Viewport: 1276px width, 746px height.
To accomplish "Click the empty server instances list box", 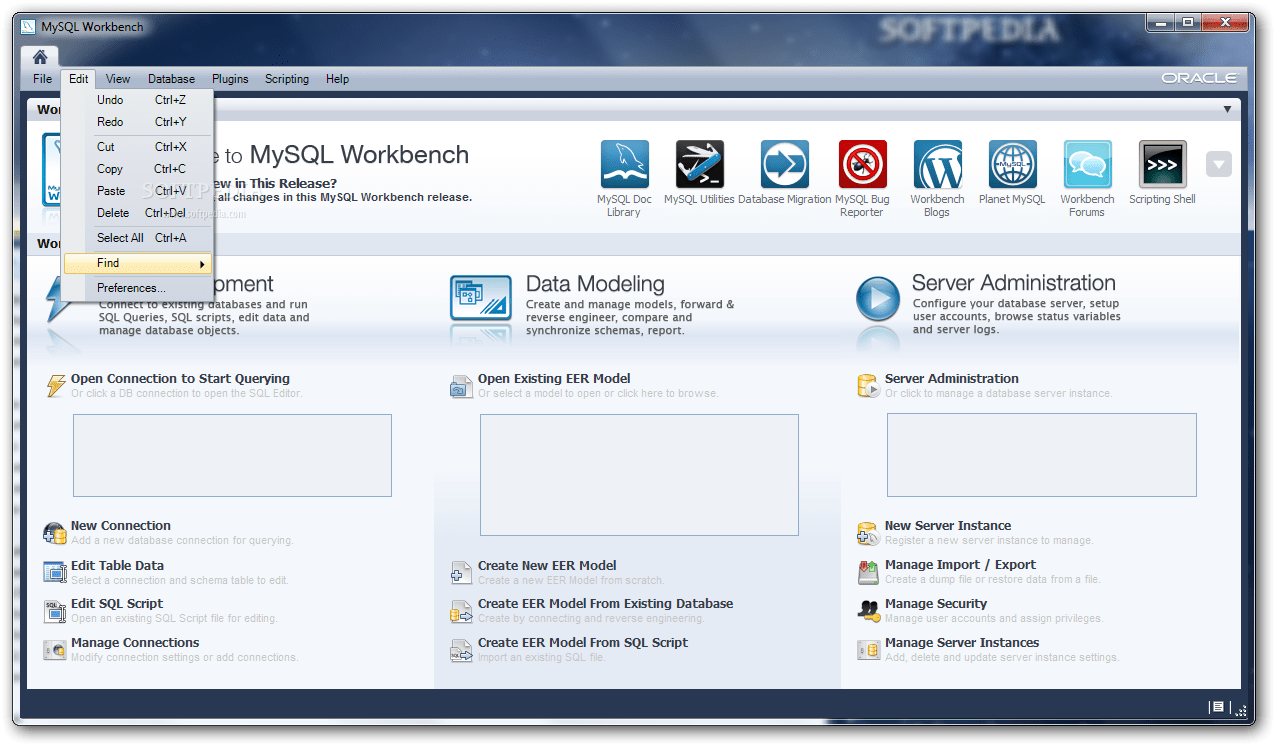I will (x=1042, y=455).
